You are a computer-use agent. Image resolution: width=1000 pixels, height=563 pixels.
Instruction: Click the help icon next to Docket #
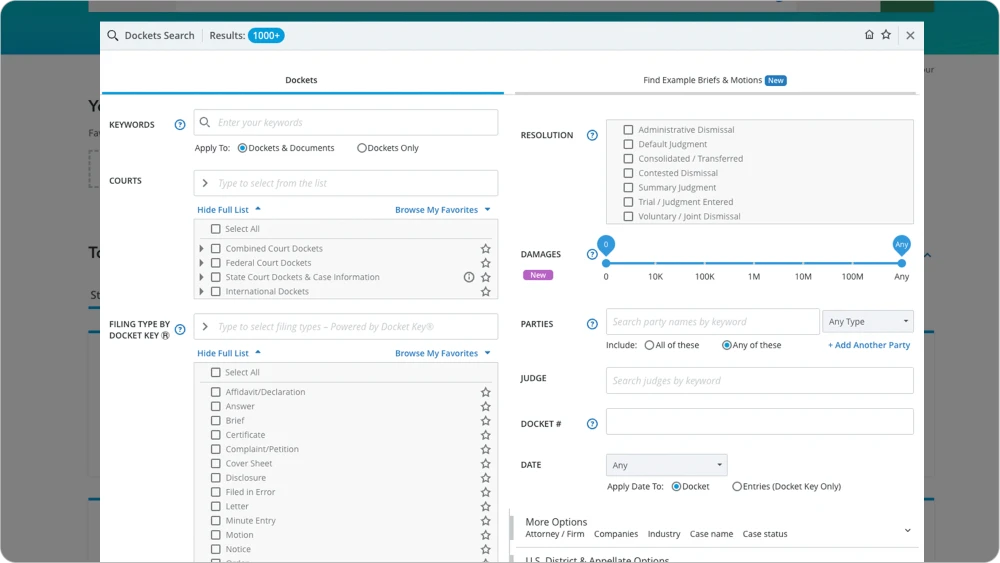coord(592,424)
